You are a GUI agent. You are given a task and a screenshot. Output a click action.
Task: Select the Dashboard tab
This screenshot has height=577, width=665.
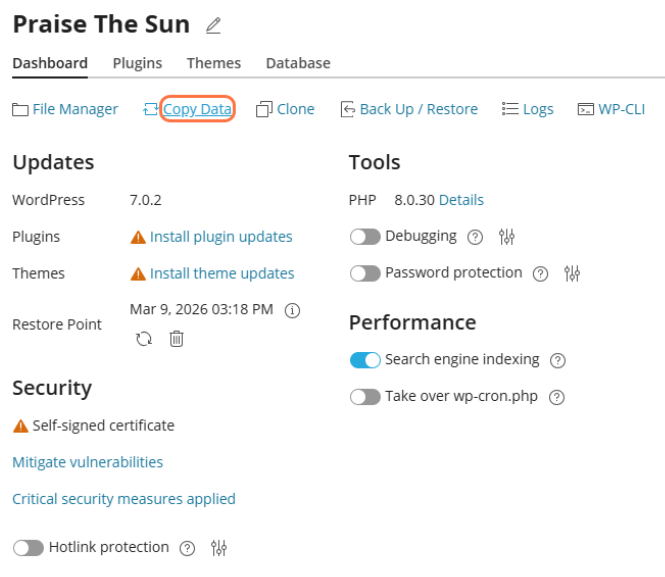click(50, 63)
